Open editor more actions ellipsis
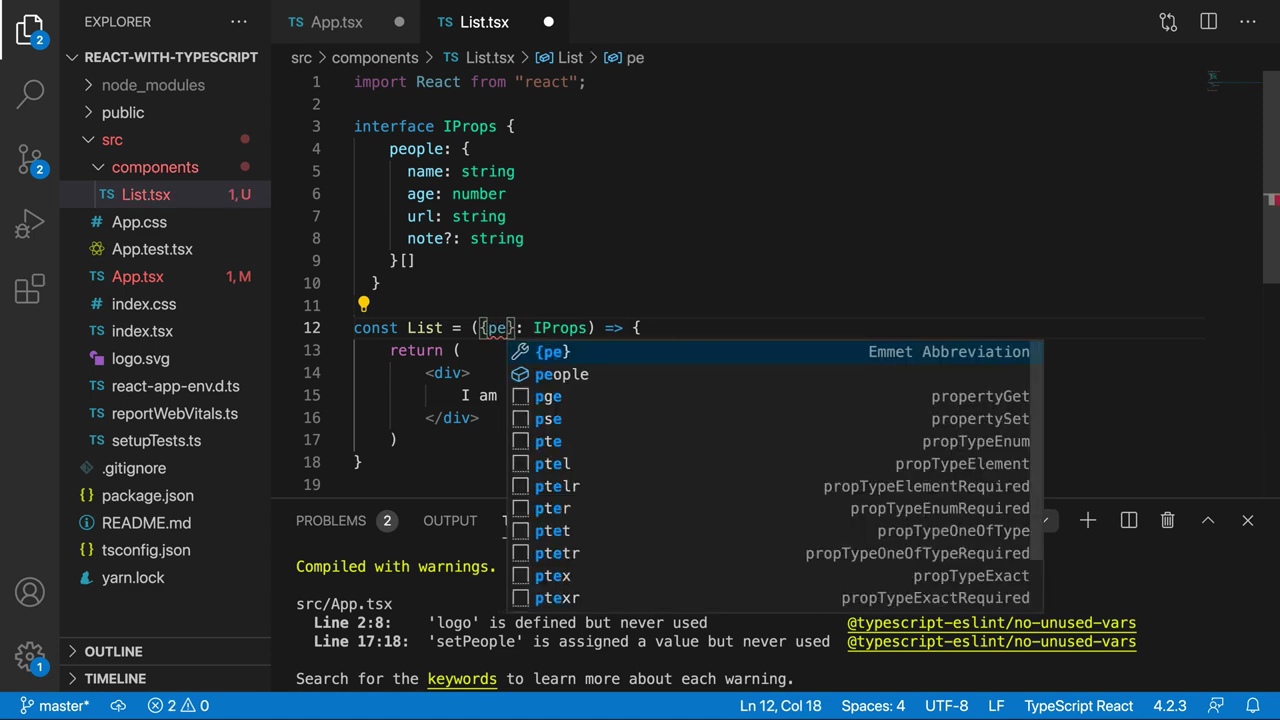 [1248, 21]
